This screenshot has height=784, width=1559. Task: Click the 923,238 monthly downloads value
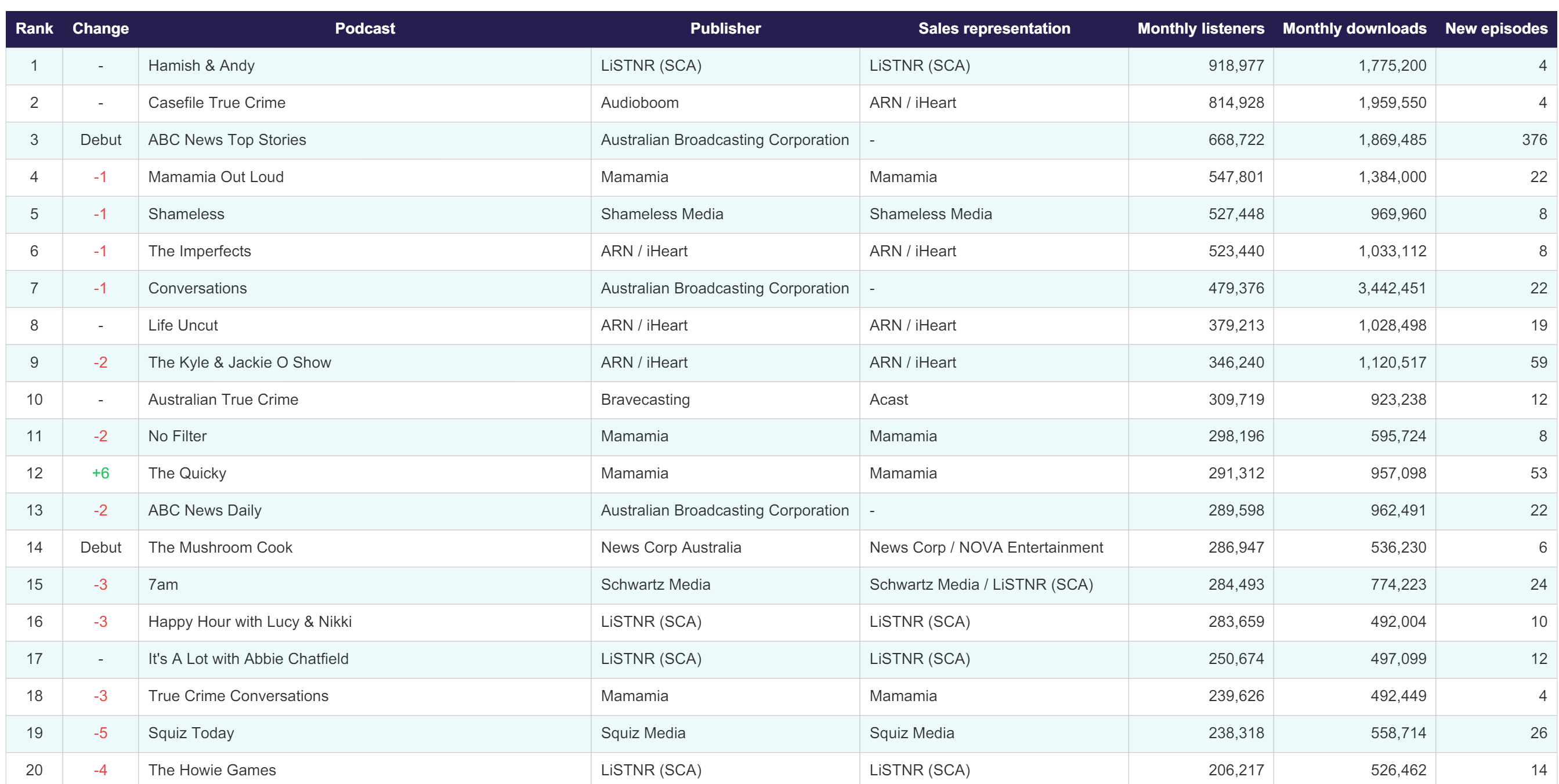tap(1398, 400)
